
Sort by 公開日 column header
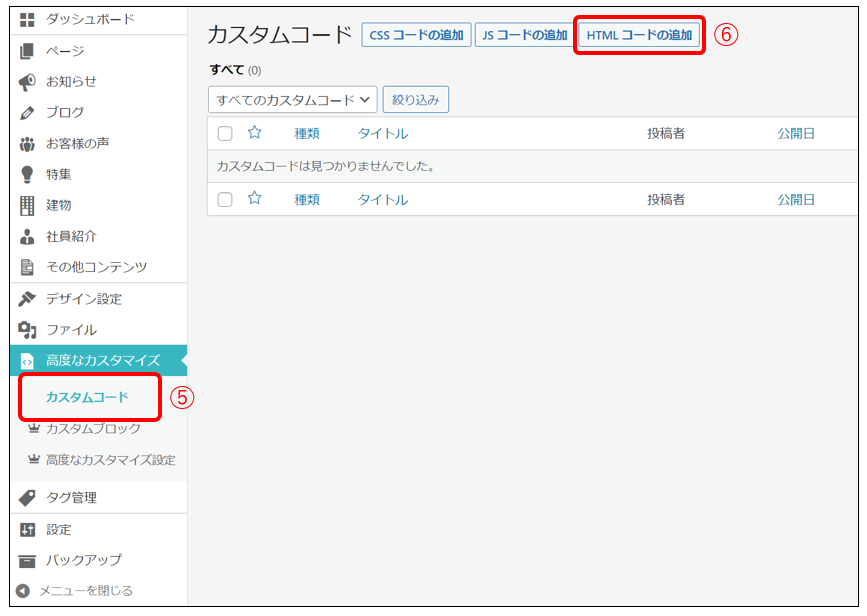pyautogui.click(x=796, y=134)
